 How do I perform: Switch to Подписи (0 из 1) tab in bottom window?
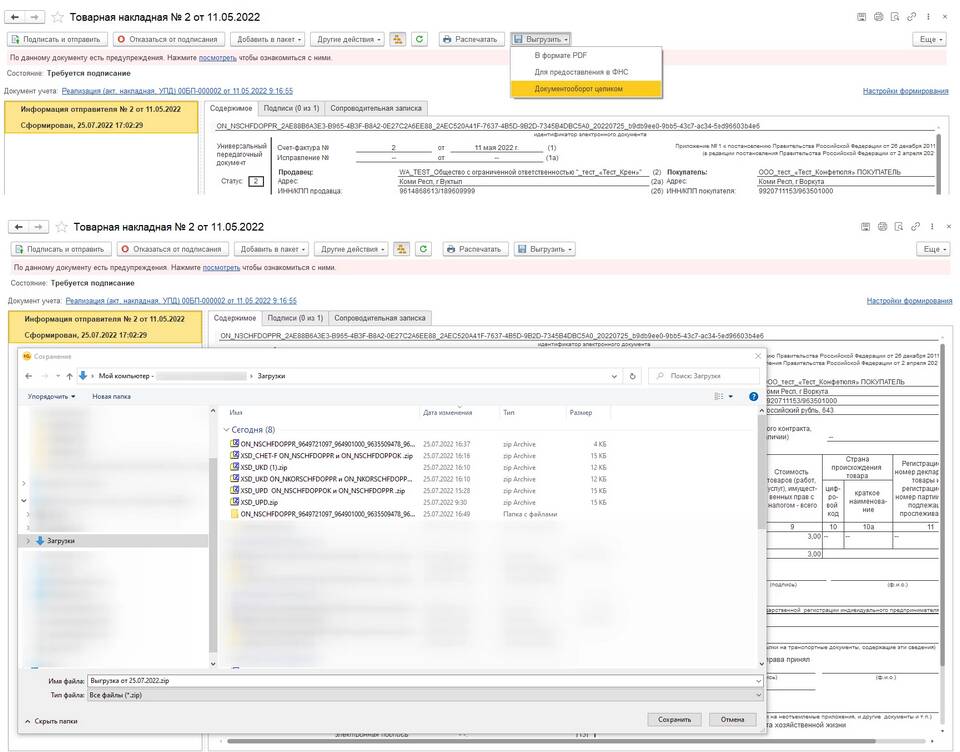point(295,318)
